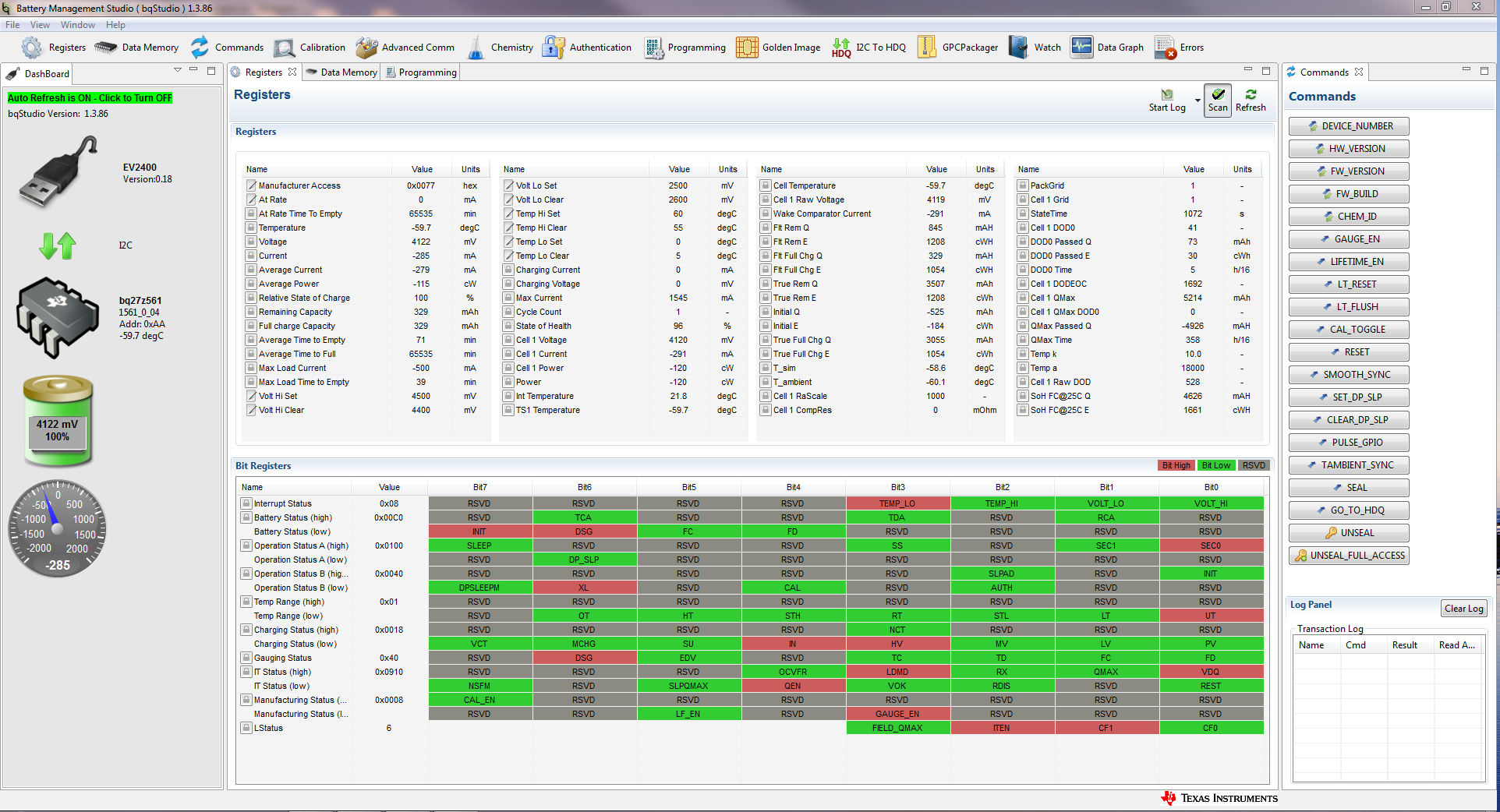The image size is (1500, 812).
Task: Open the Data Graph tool
Action: [1107, 48]
